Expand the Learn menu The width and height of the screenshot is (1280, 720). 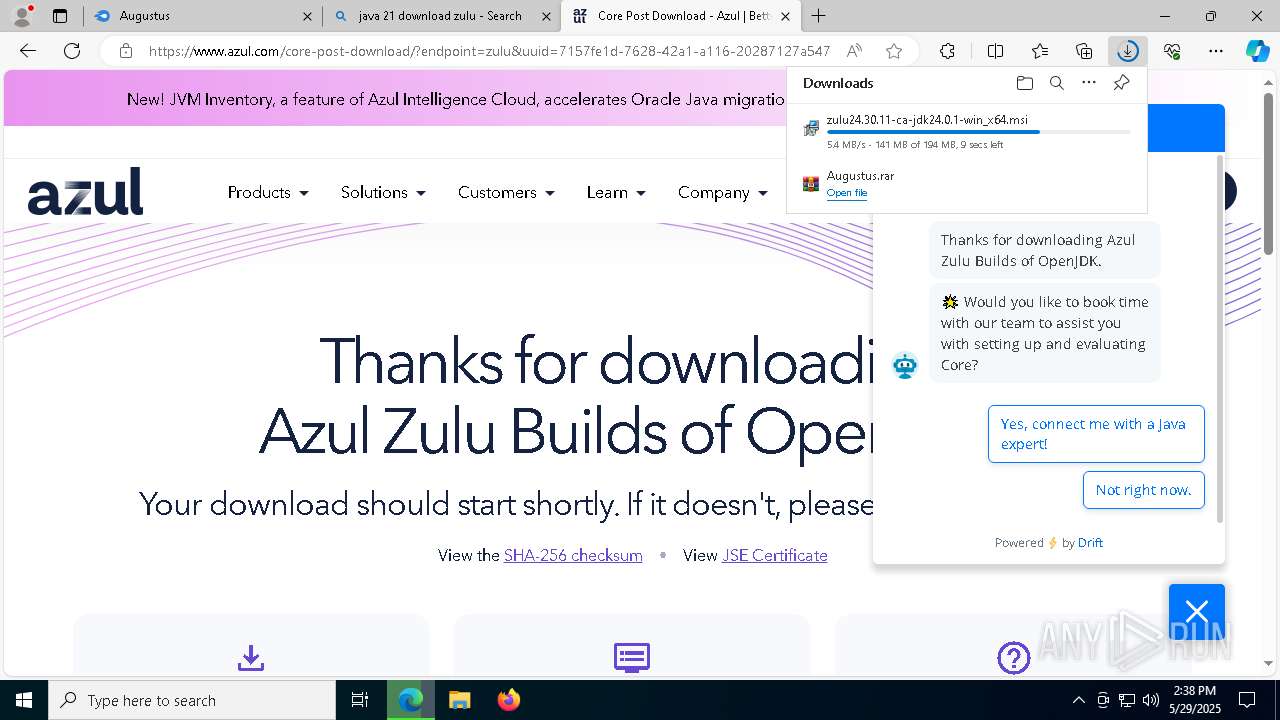click(616, 192)
